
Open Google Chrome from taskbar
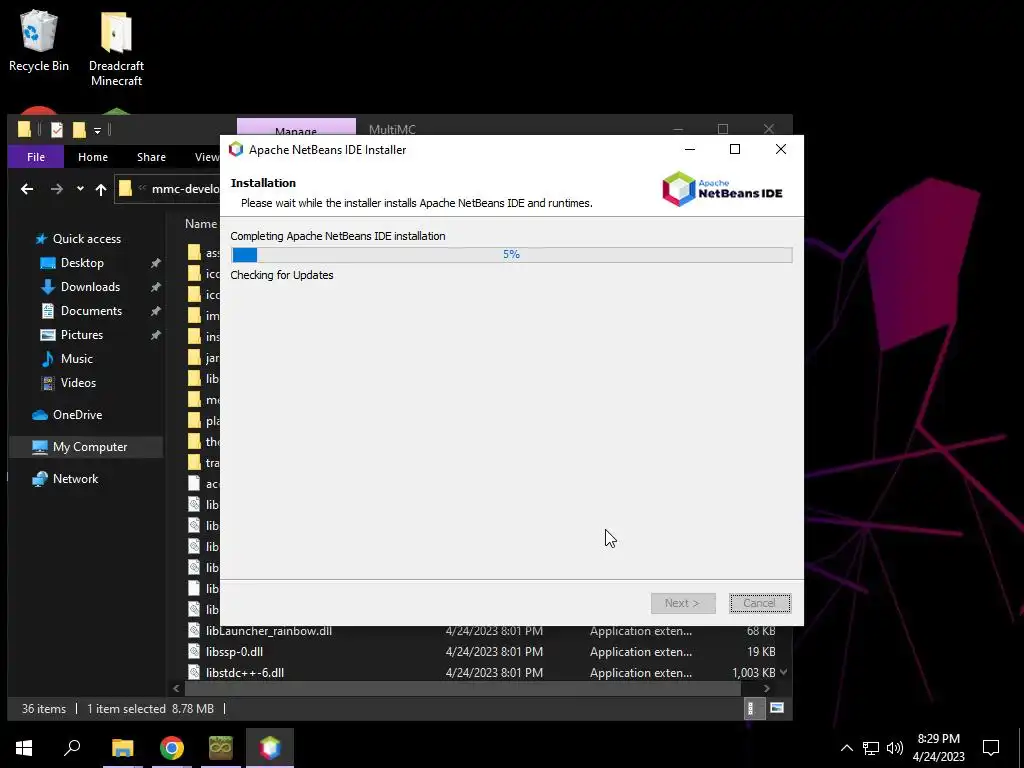(x=172, y=748)
